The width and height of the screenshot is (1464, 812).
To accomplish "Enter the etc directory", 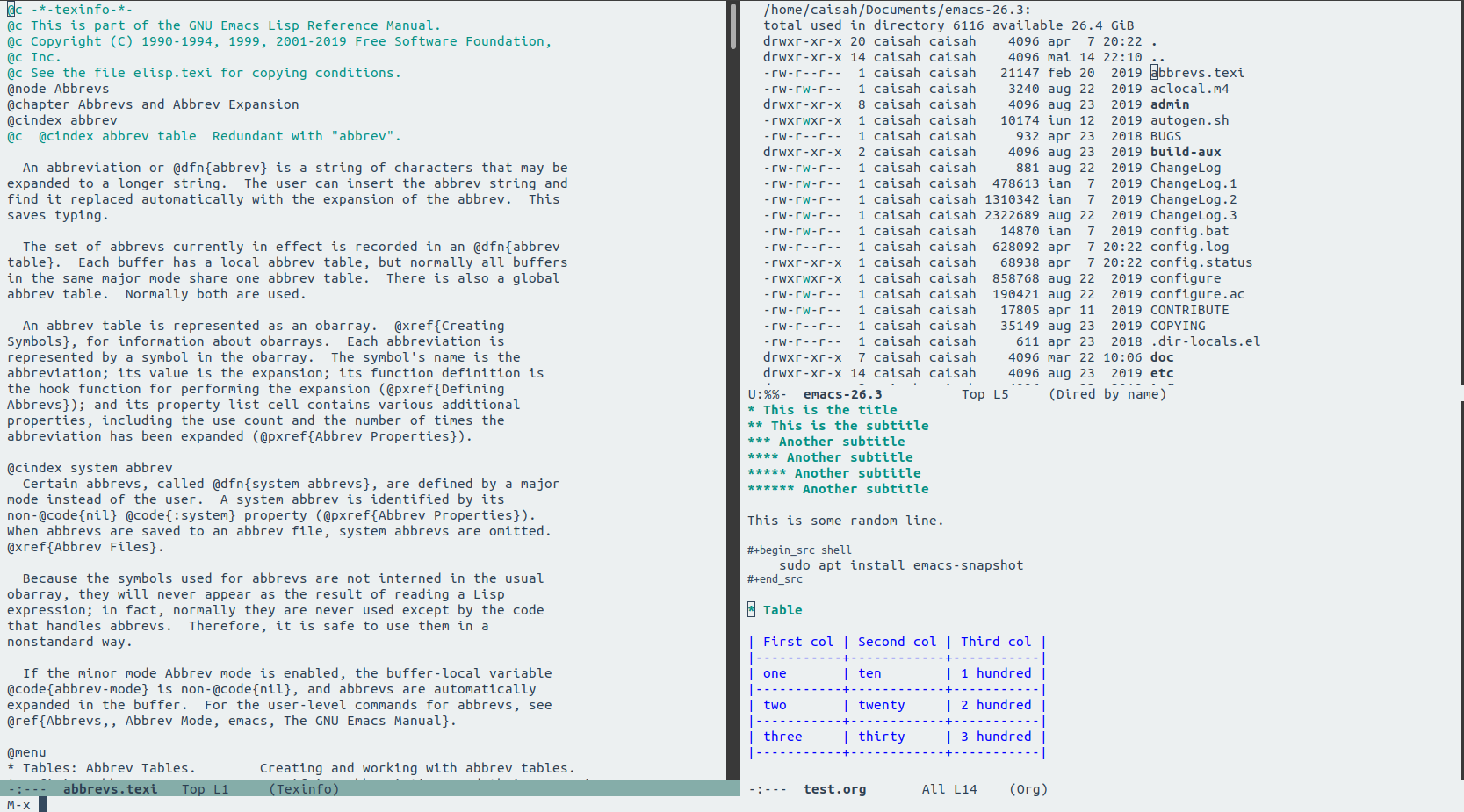I will 1162,373.
